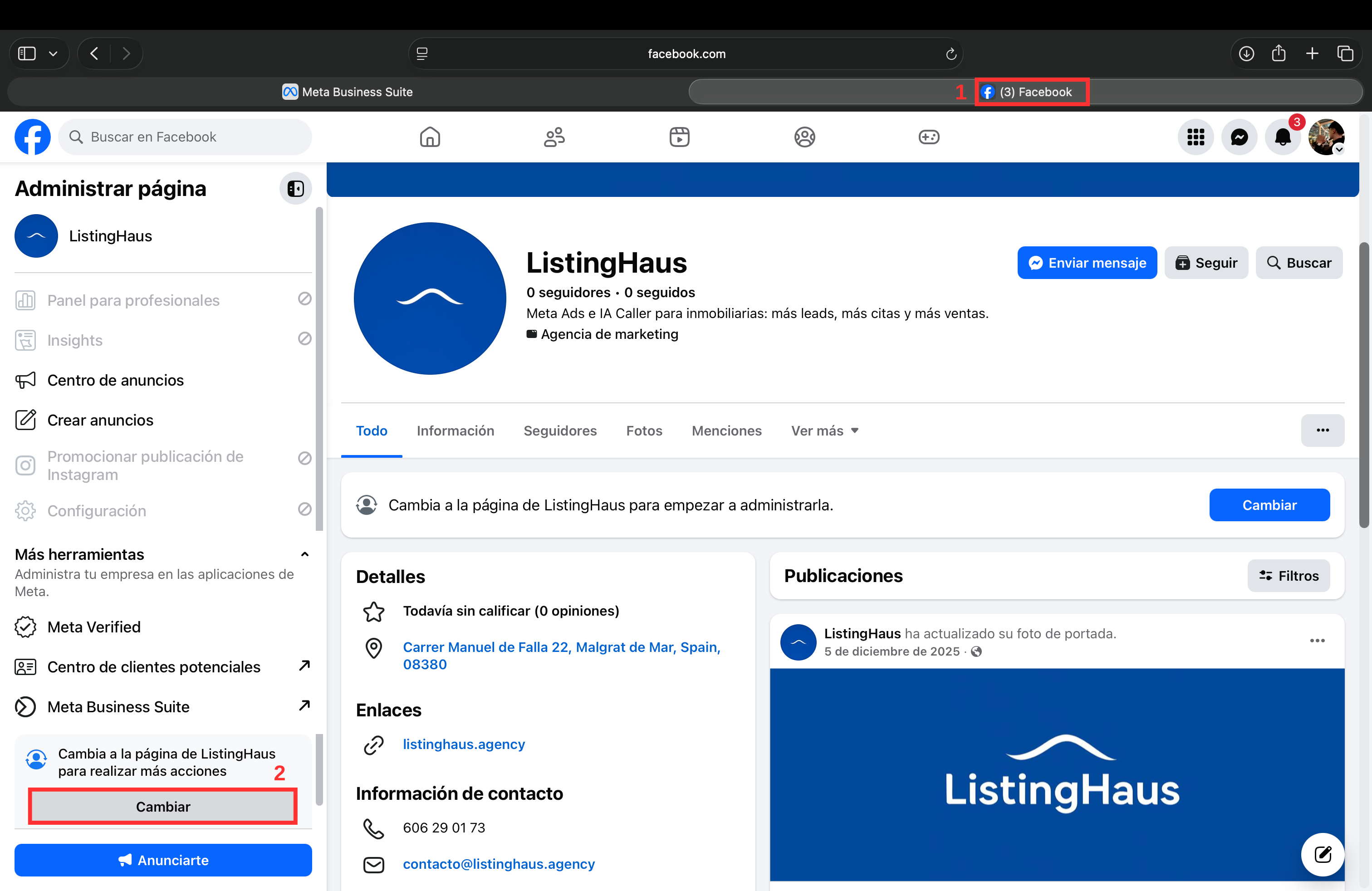
Task: Expand the Ver más tab dropdown
Action: [x=824, y=431]
